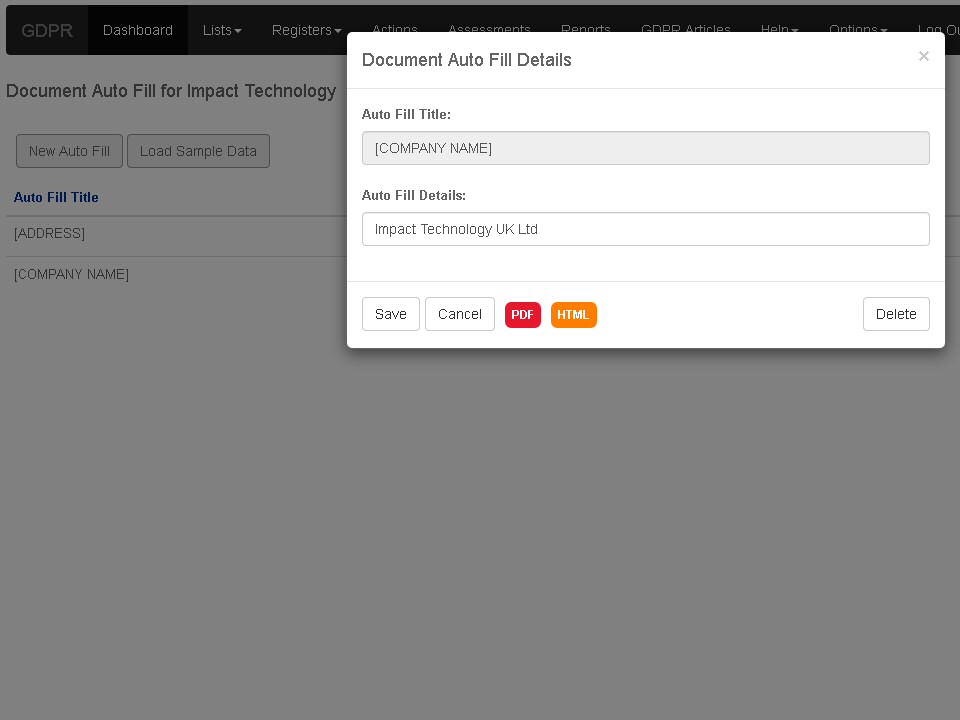This screenshot has height=720, width=960.
Task: Click the GDPR brand link
Action: (47, 30)
